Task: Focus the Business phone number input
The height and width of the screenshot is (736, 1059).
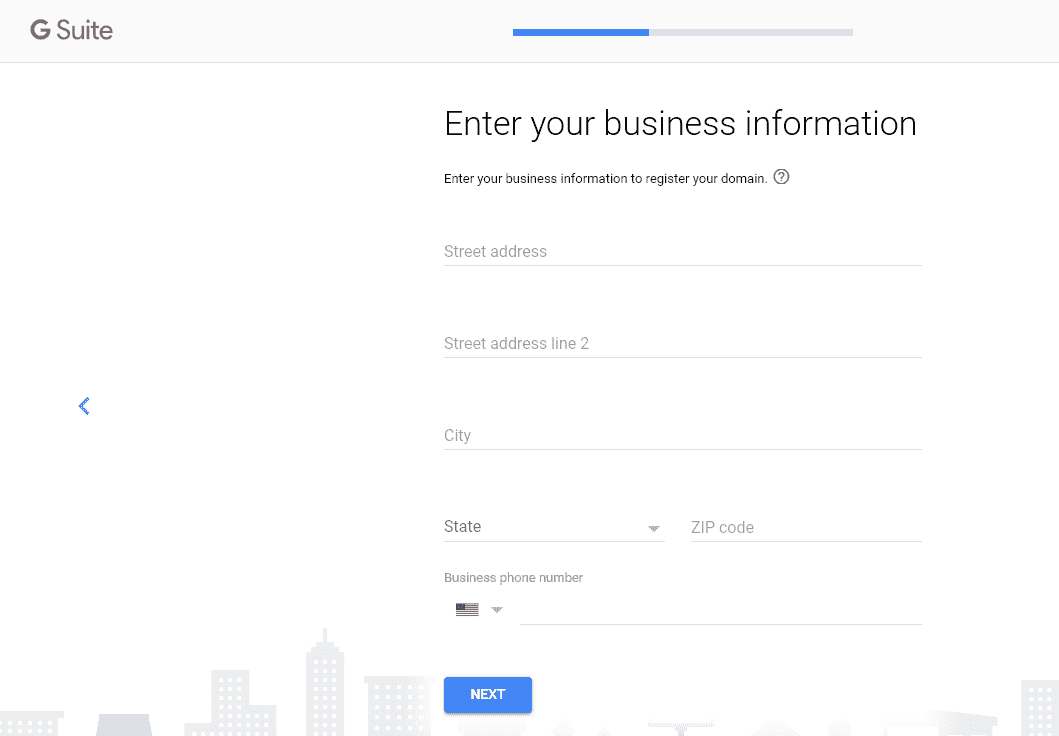Action: coord(721,610)
